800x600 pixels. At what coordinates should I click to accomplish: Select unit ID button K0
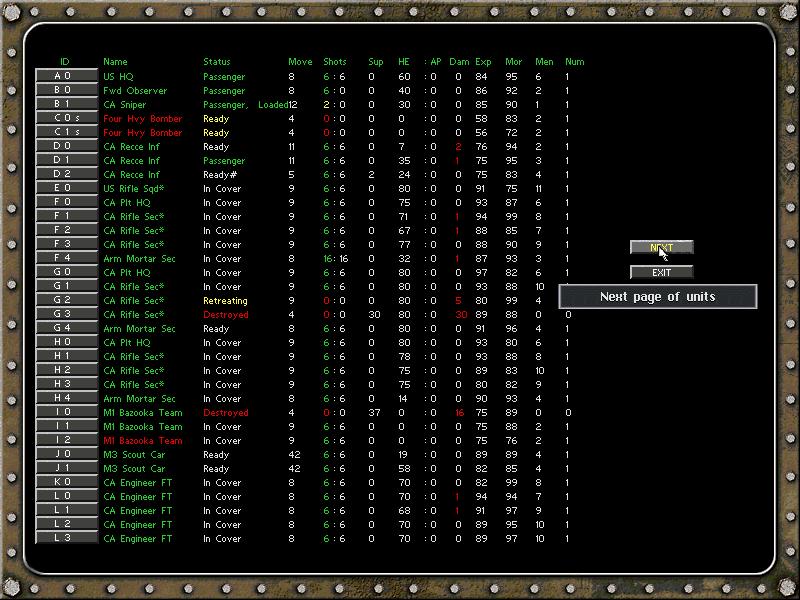[x=67, y=482]
